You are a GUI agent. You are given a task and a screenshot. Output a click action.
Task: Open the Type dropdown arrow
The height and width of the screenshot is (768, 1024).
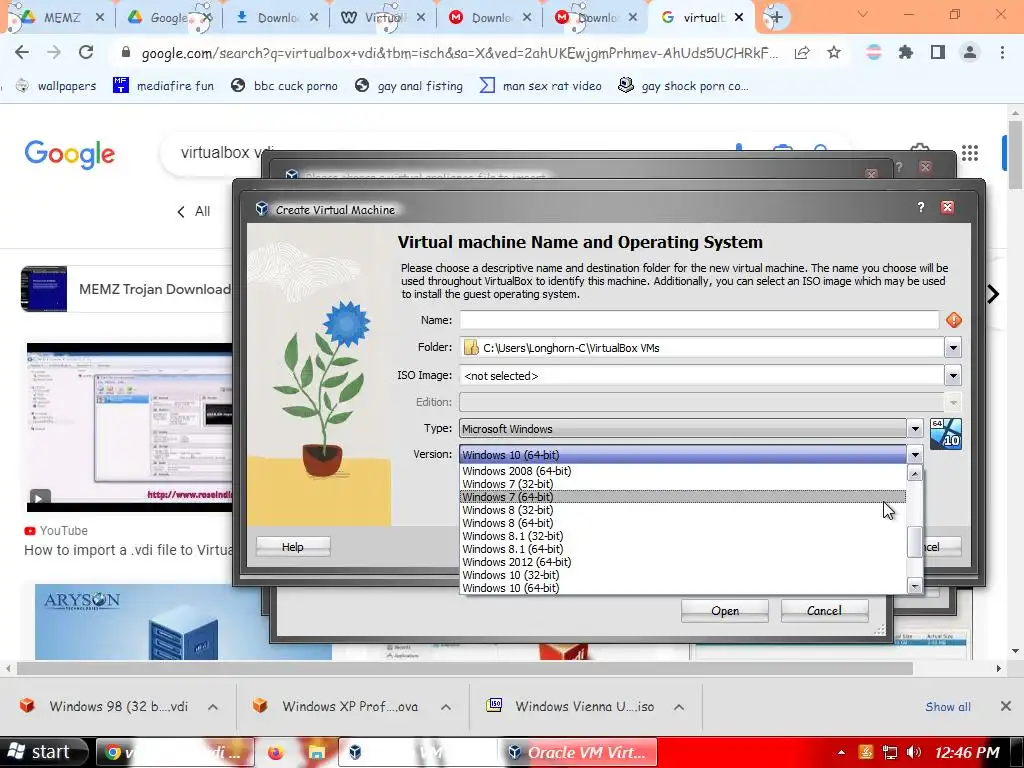click(x=915, y=428)
